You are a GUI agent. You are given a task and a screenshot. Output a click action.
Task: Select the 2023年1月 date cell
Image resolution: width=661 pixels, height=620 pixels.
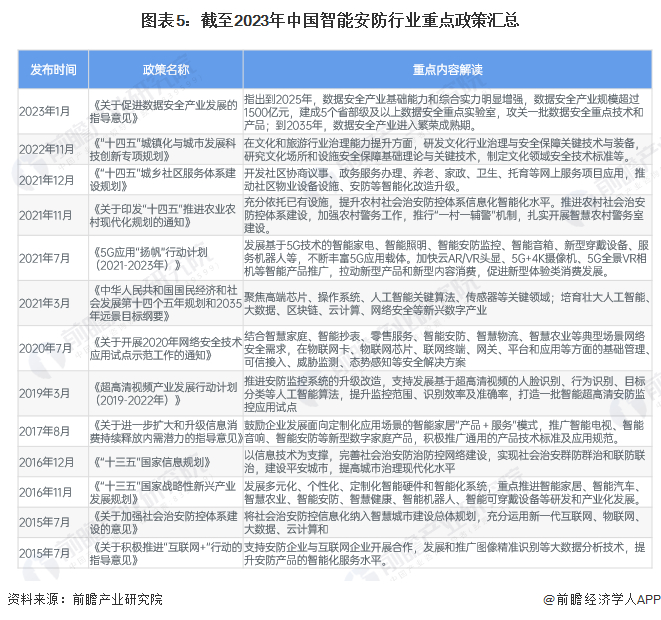tap(53, 111)
